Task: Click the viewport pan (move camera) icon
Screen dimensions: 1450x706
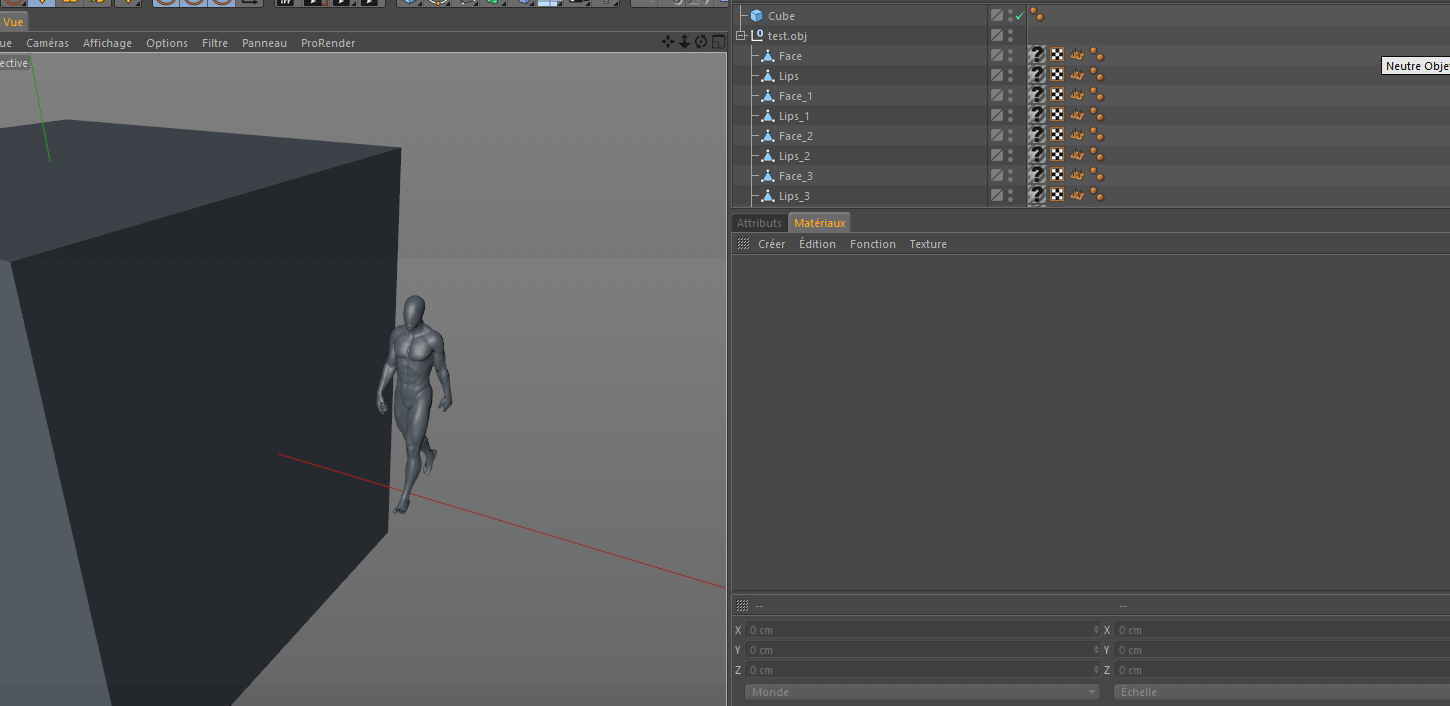Action: [668, 42]
